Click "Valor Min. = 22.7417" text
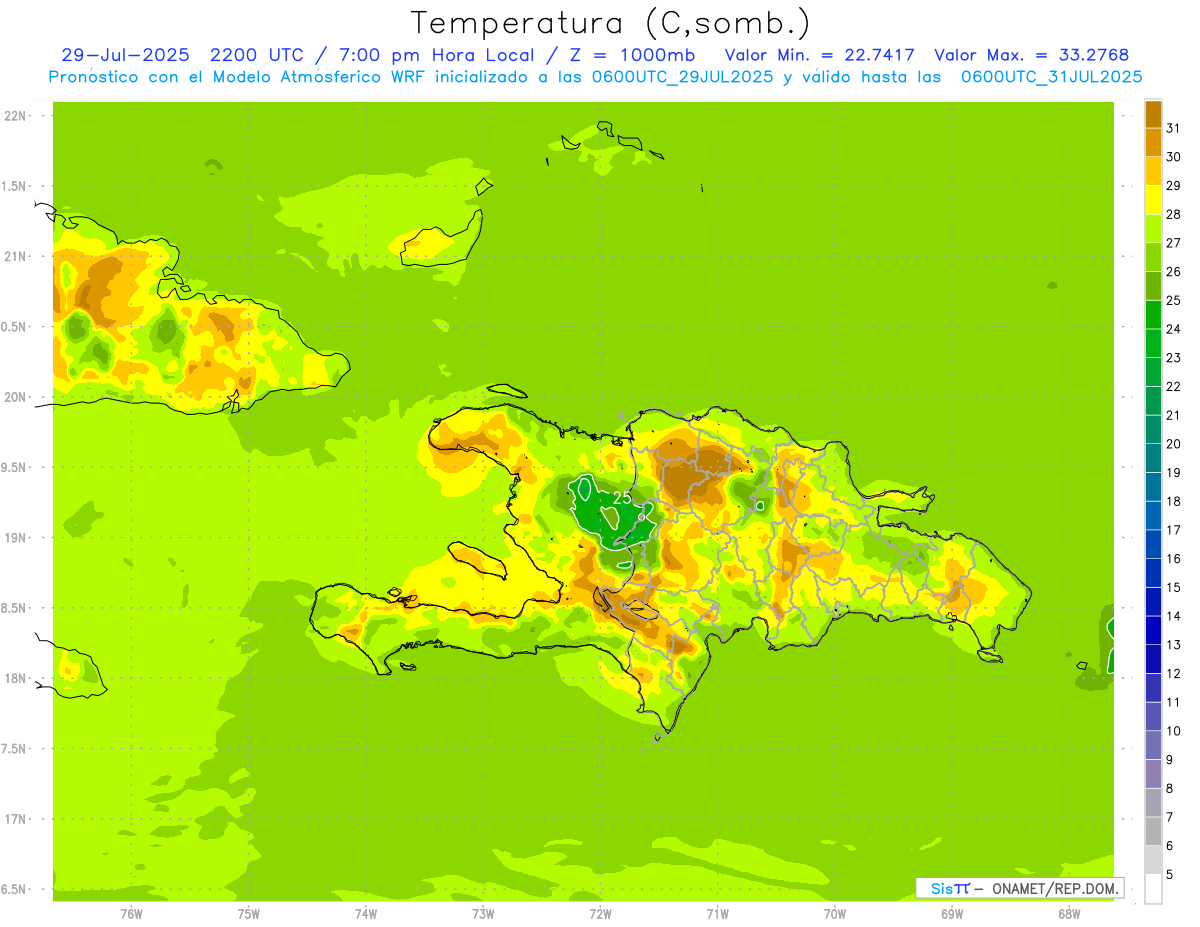The width and height of the screenshot is (1200, 927). click(x=819, y=55)
